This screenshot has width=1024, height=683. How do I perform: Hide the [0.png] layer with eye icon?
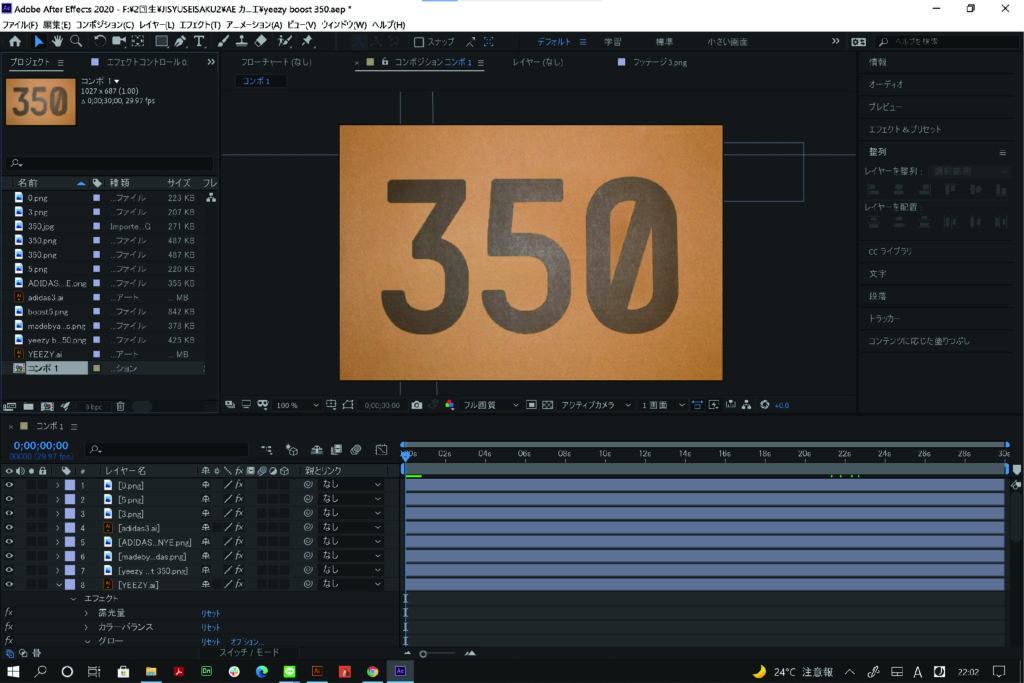(x=10, y=485)
